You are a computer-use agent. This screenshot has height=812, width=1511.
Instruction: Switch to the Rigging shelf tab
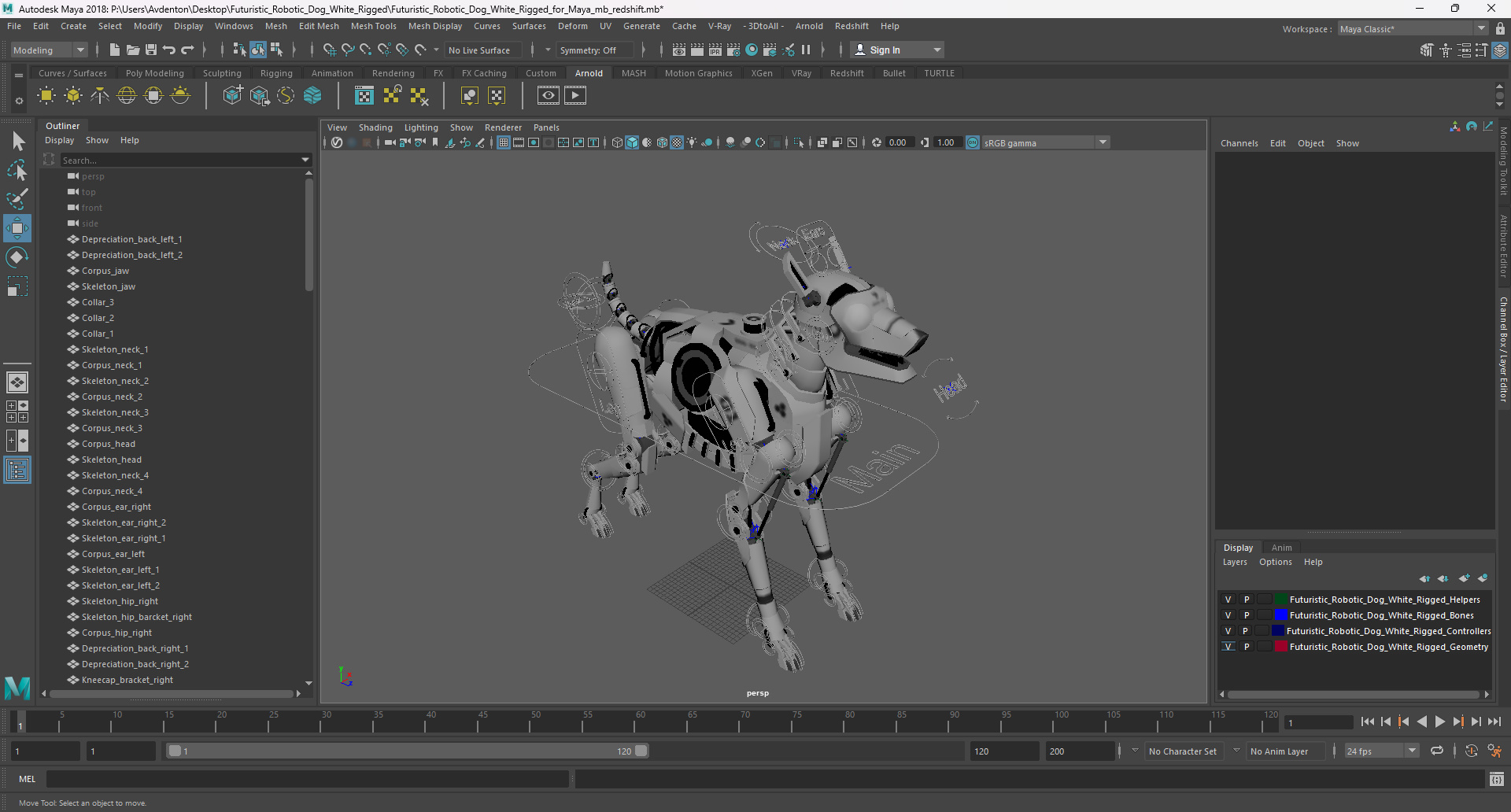276,73
